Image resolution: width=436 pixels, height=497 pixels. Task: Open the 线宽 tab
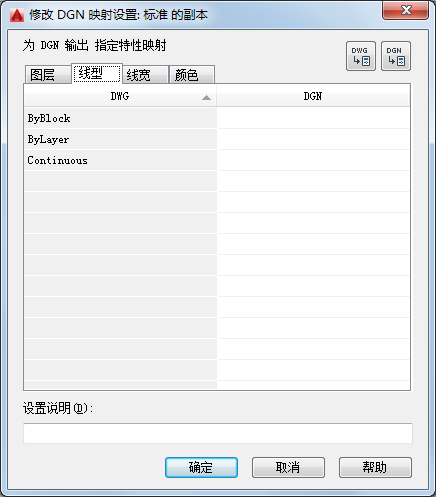[x=145, y=74]
